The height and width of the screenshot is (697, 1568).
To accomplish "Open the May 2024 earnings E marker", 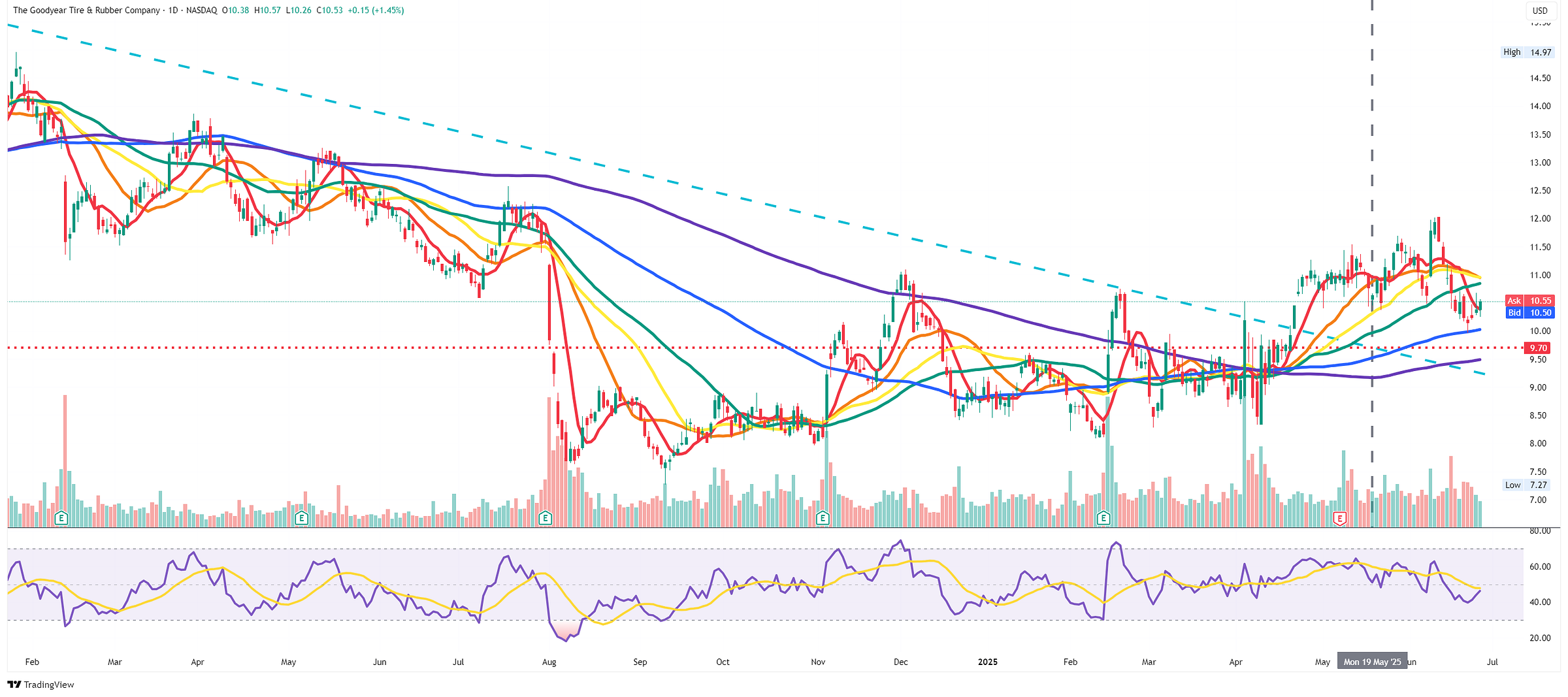I will (302, 519).
